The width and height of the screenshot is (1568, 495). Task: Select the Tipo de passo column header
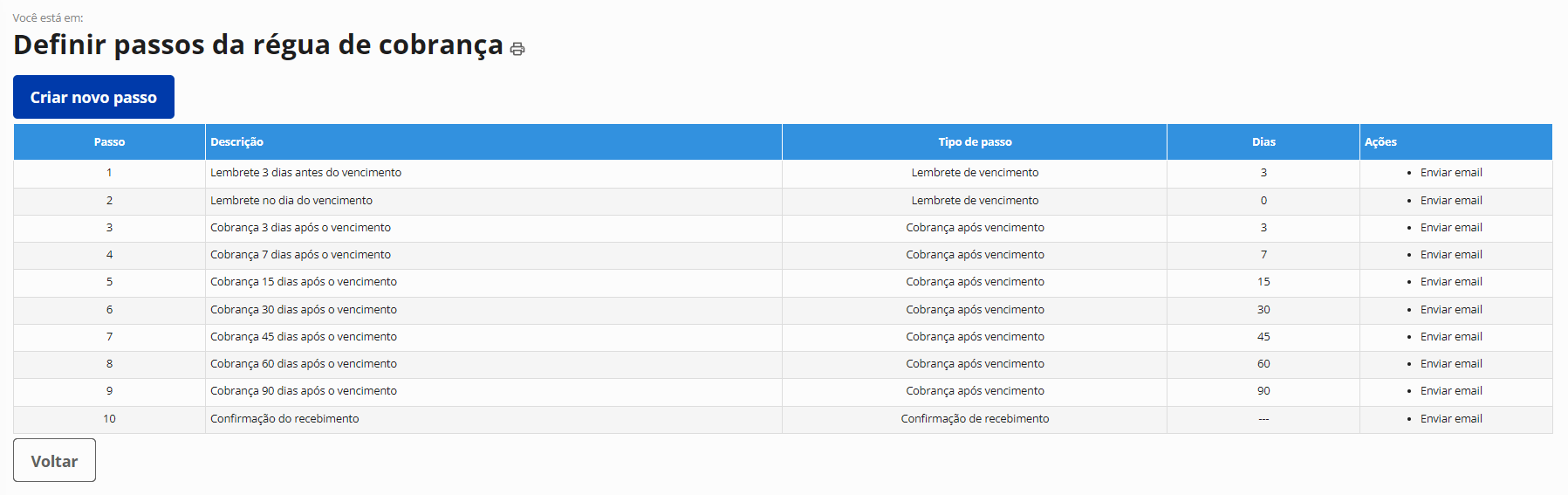pyautogui.click(x=975, y=142)
